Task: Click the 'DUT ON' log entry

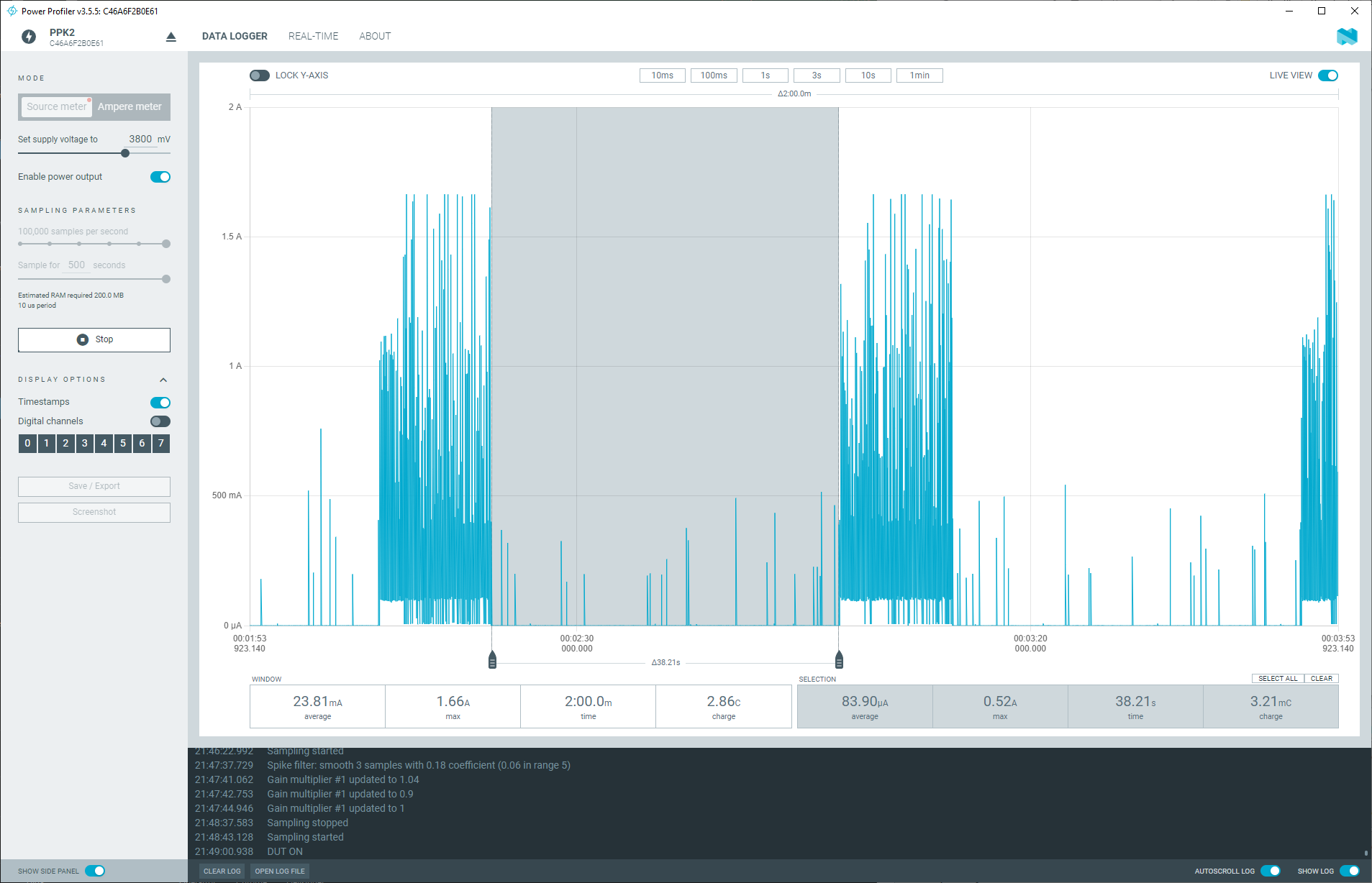Action: click(285, 851)
